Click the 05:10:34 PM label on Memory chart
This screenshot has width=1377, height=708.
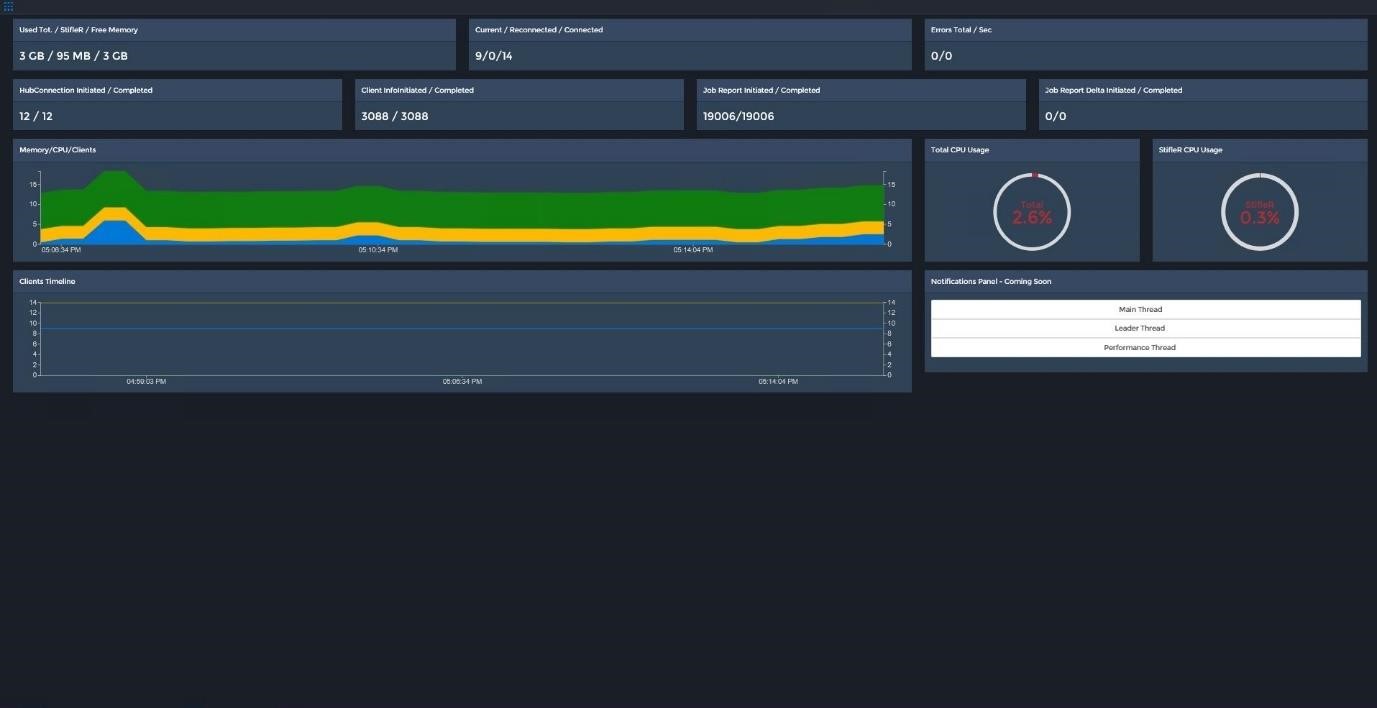click(x=378, y=250)
